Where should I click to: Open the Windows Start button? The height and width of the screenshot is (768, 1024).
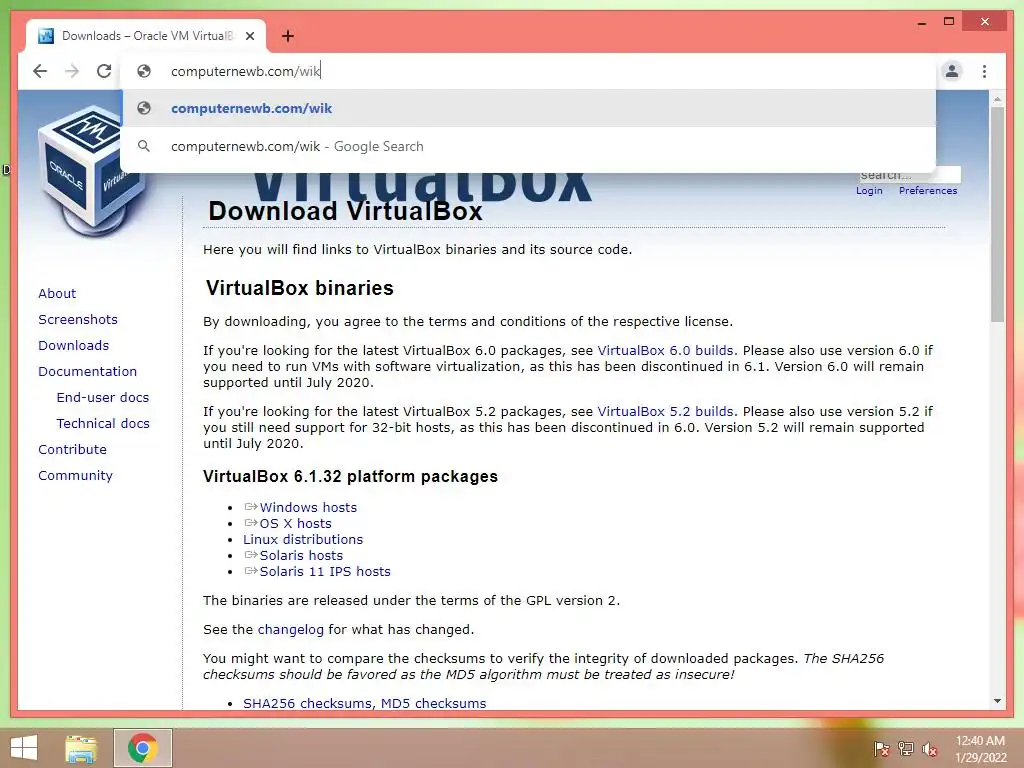pyautogui.click(x=24, y=748)
